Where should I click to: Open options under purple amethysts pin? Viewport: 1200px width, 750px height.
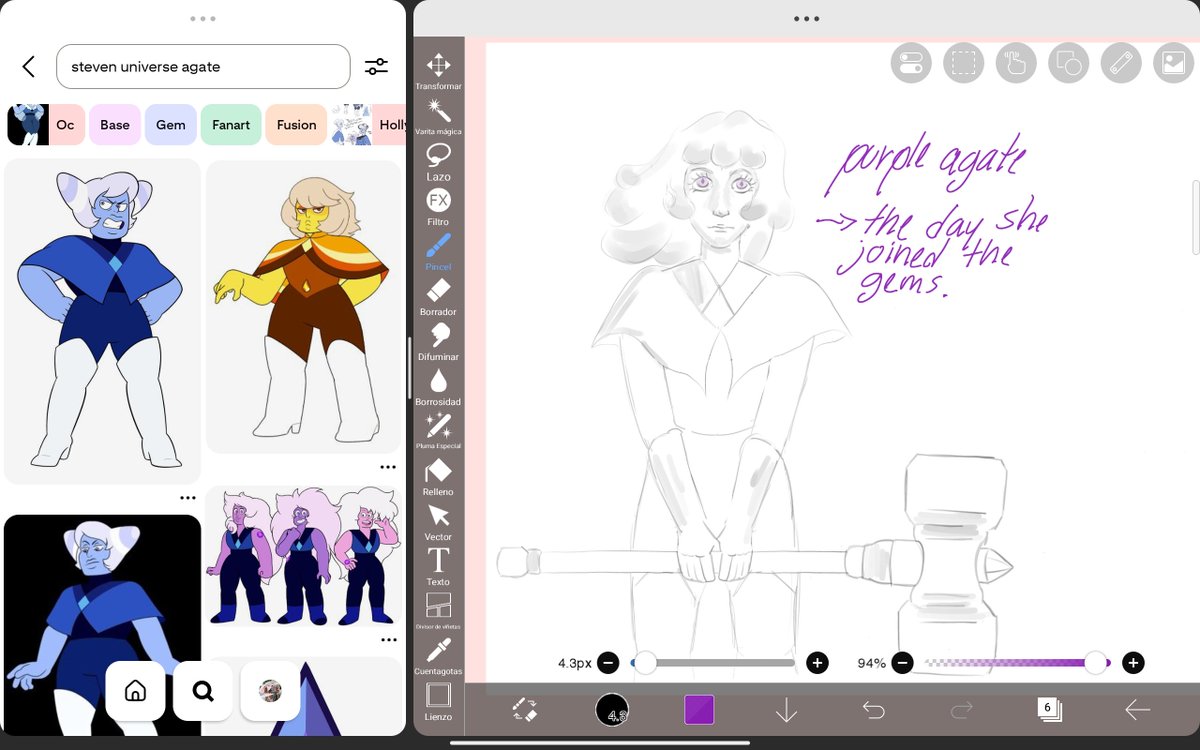388,640
